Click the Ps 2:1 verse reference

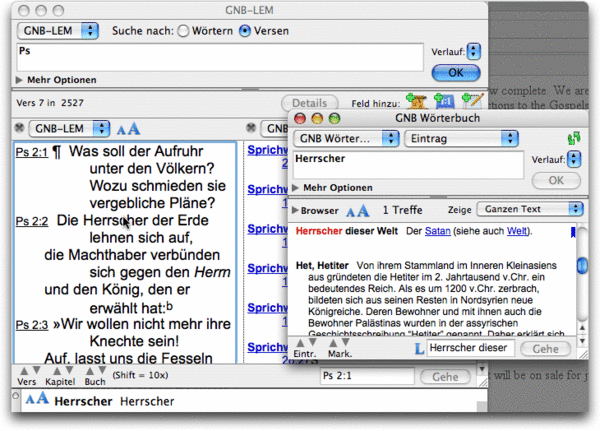31,152
